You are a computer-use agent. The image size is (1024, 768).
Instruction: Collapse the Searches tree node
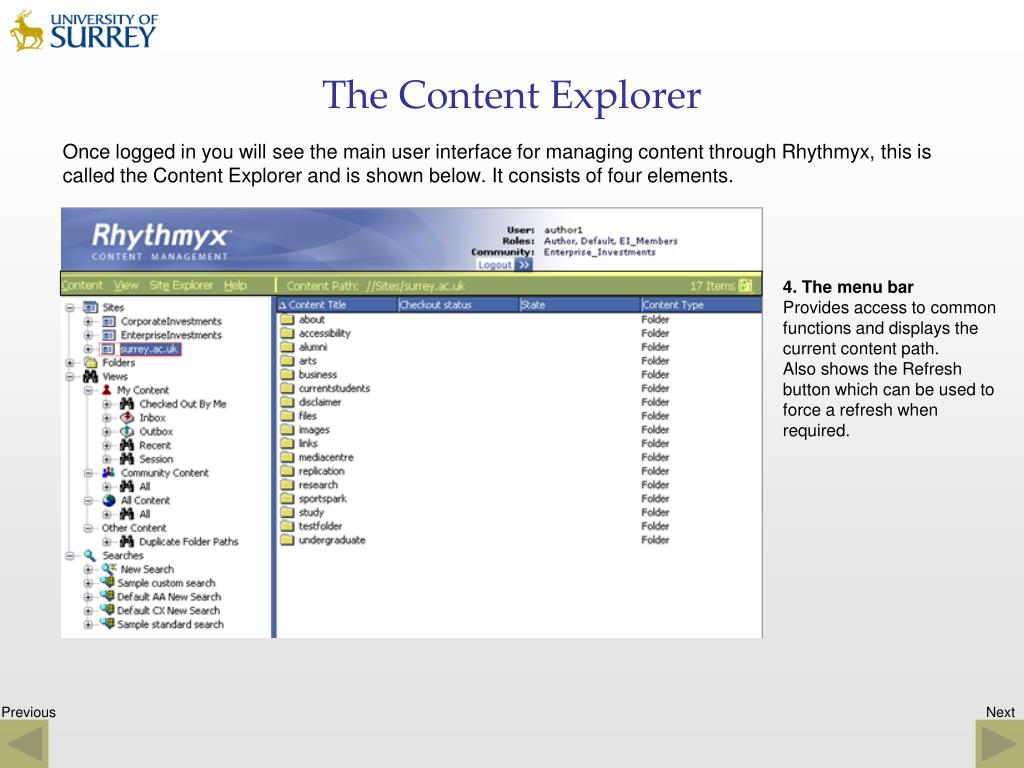pyautogui.click(x=70, y=556)
